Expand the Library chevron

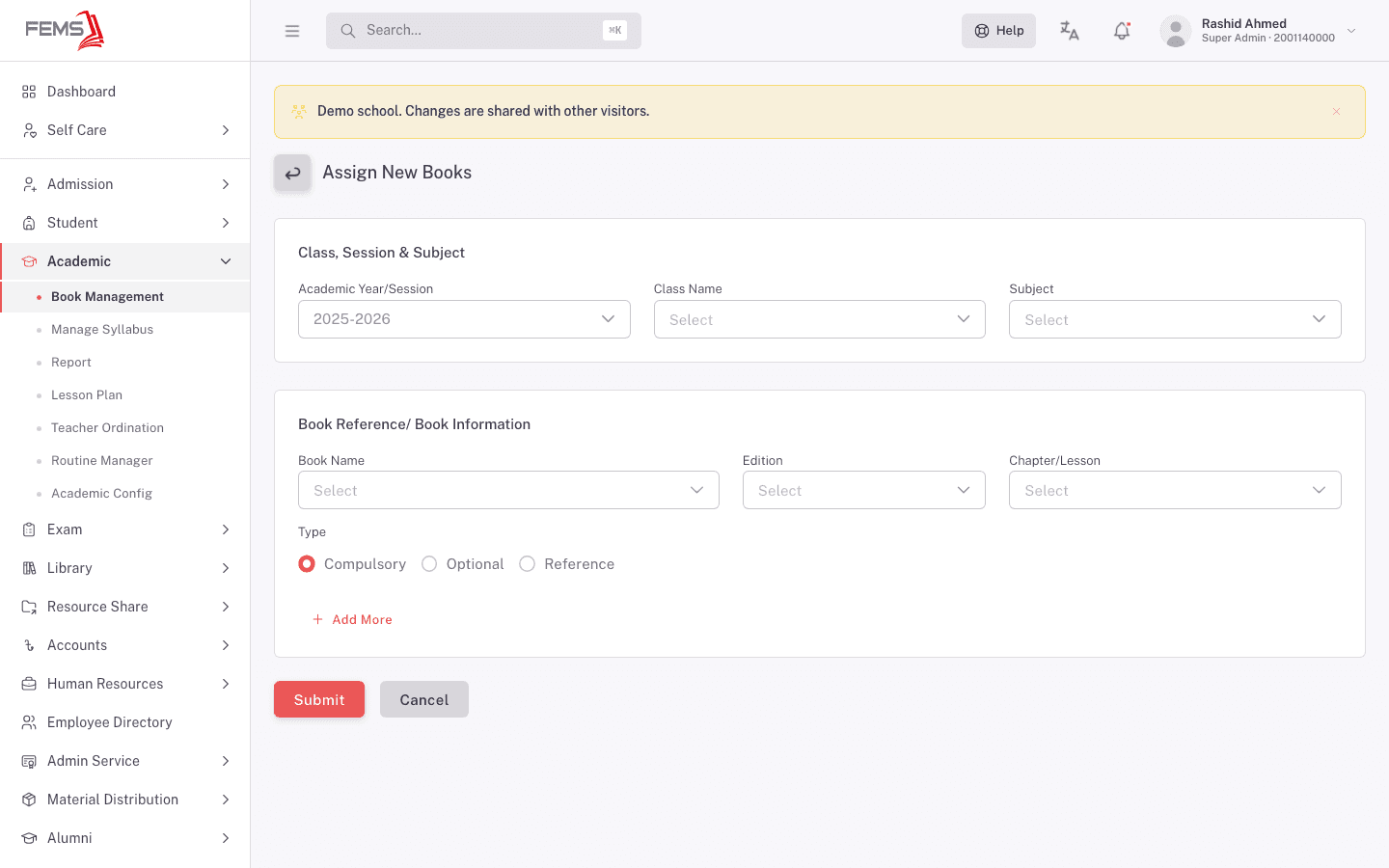point(226,568)
